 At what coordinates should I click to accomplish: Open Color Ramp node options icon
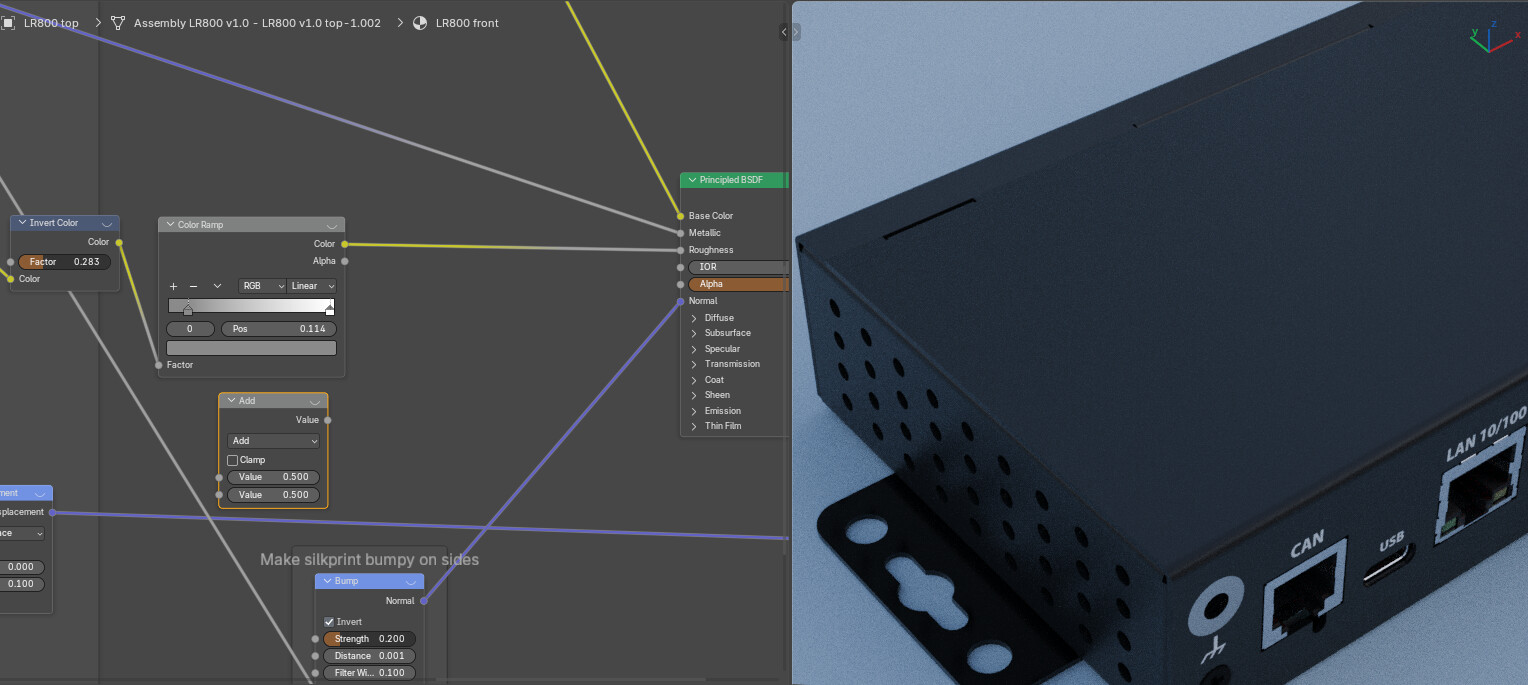tap(332, 226)
